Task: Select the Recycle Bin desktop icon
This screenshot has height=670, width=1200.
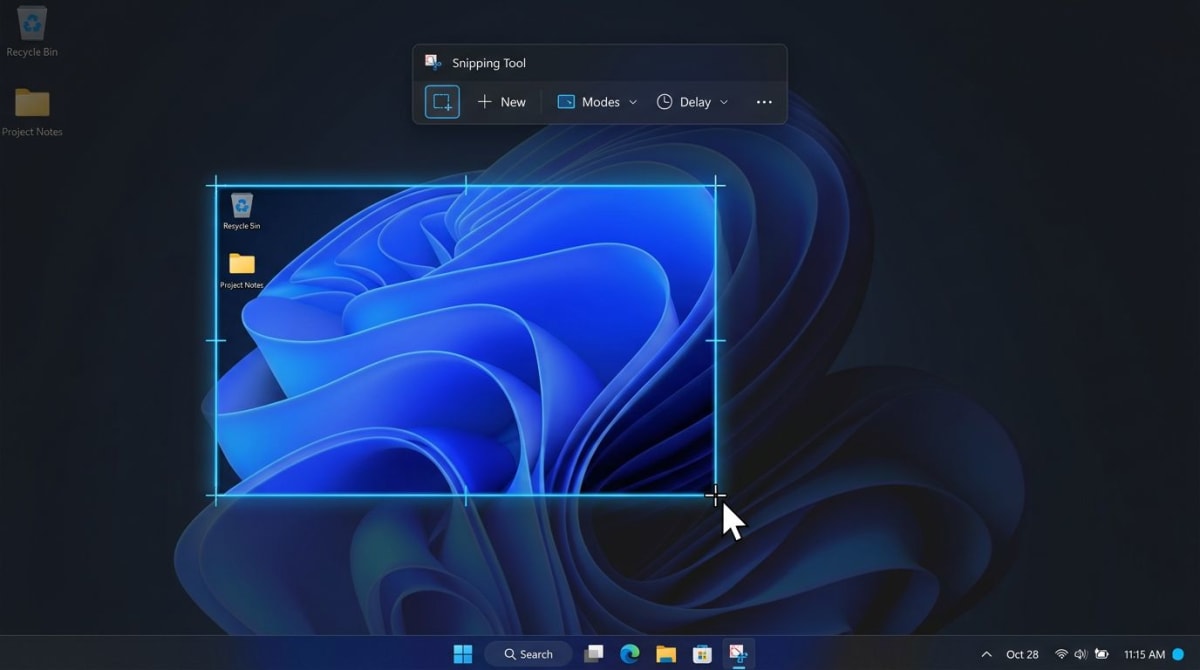Action: [32, 31]
